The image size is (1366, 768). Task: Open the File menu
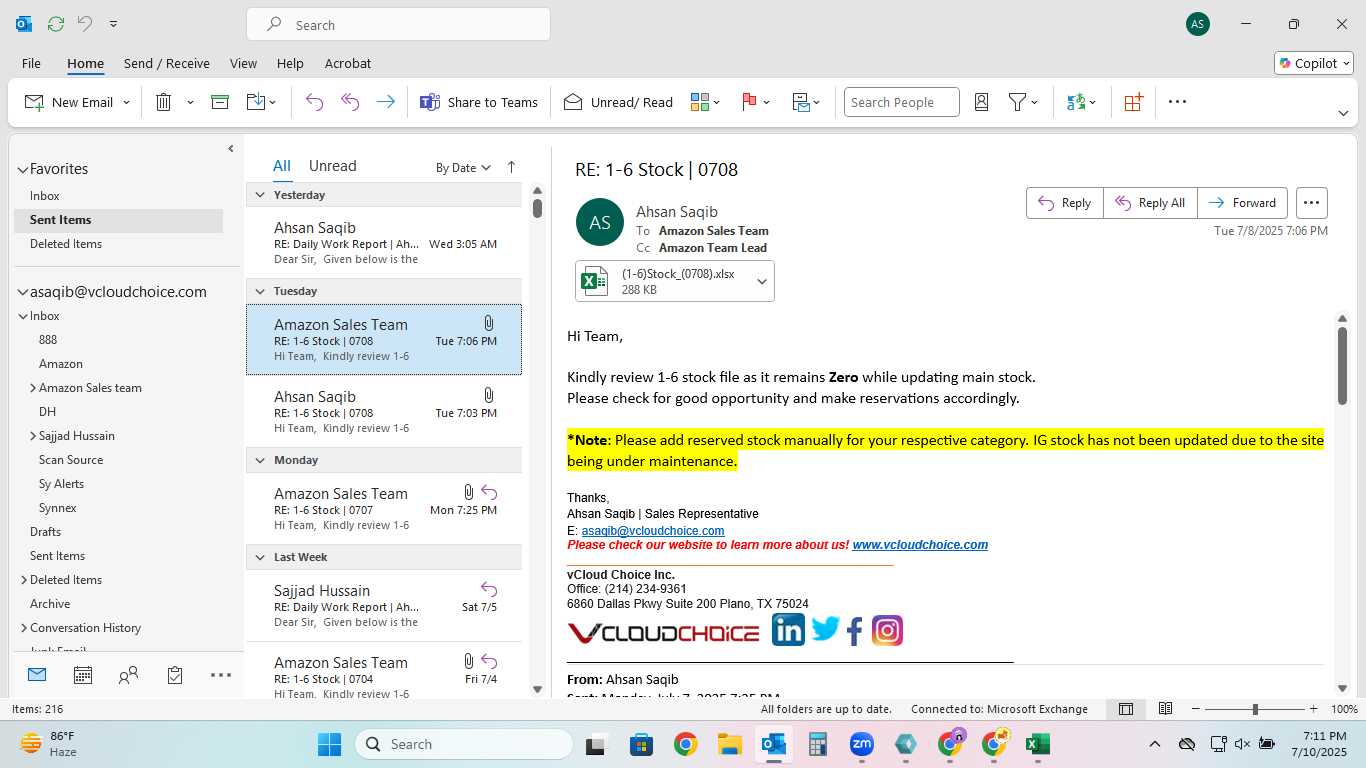coord(31,63)
